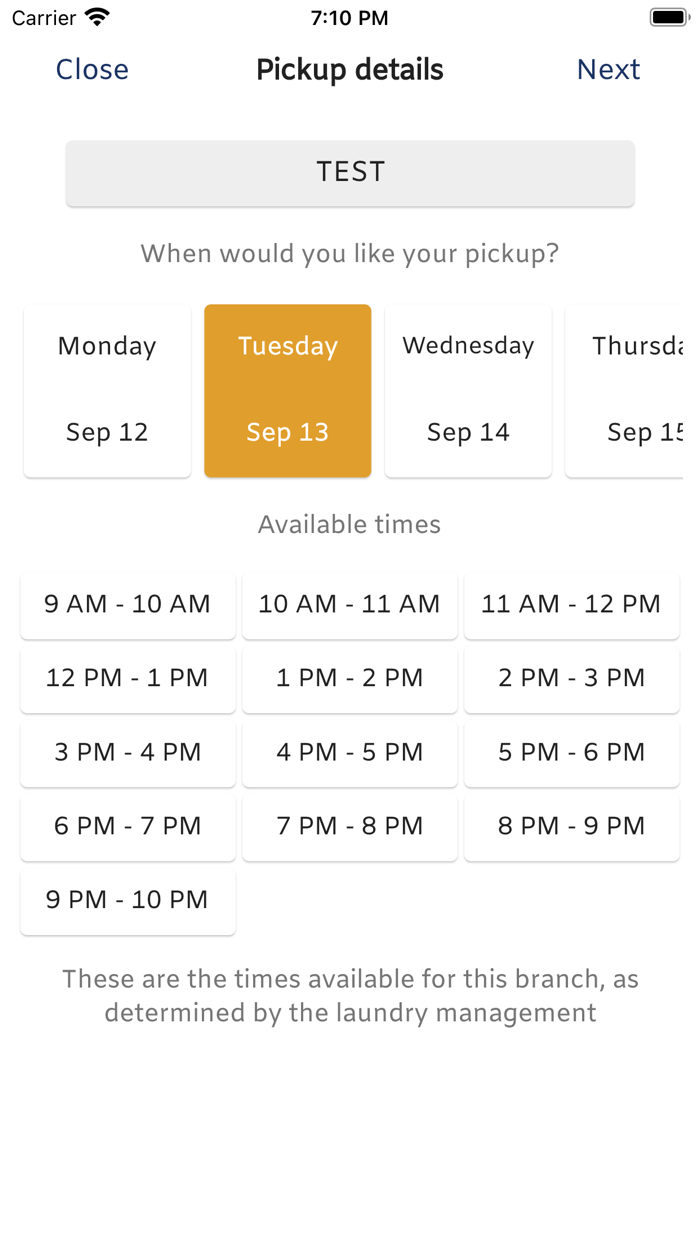Pick the 11 AM - 12 PM slot

point(572,605)
